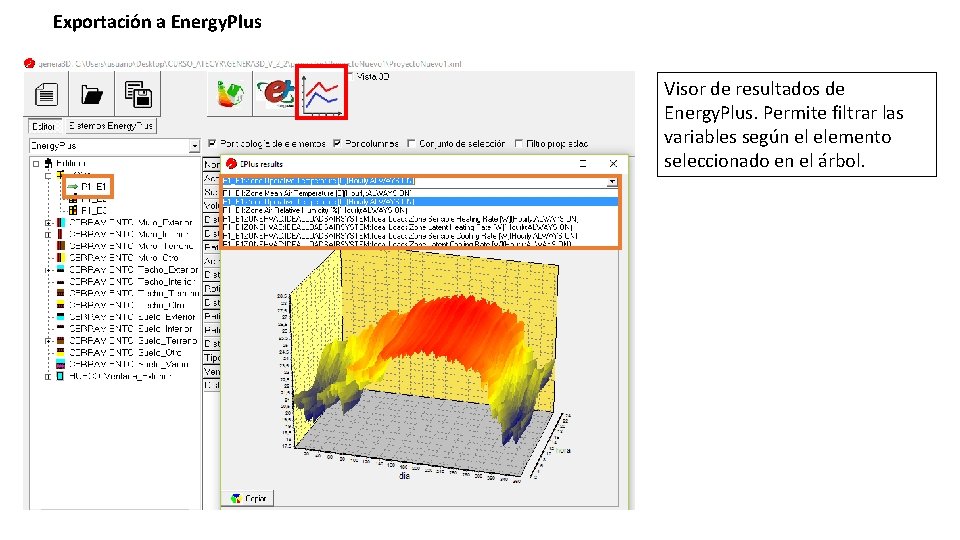Click the Techo_Terreno cerramiento icon
The image size is (960, 540).
pyautogui.click(x=61, y=293)
